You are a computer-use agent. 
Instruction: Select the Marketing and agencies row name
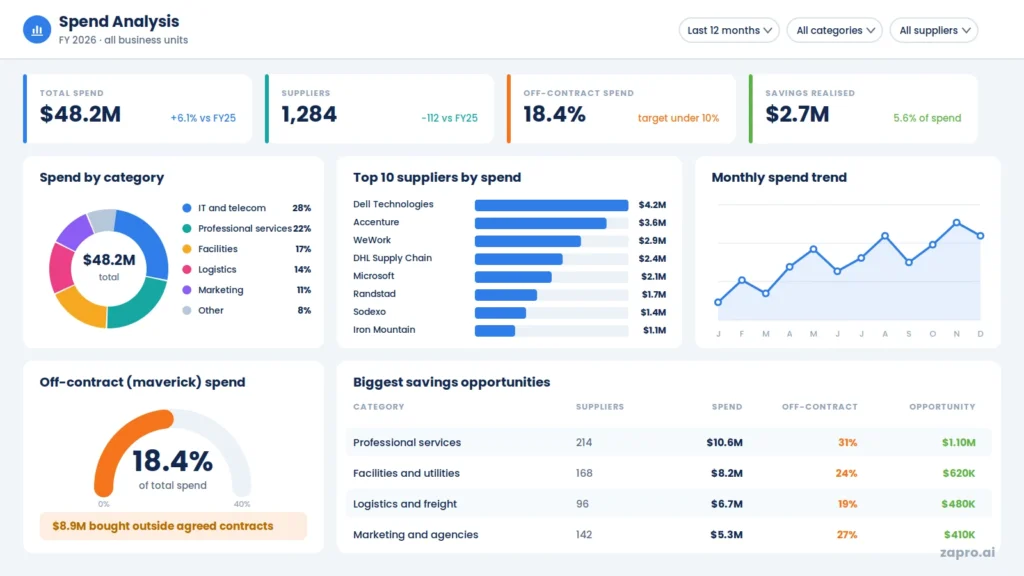[x=415, y=535]
